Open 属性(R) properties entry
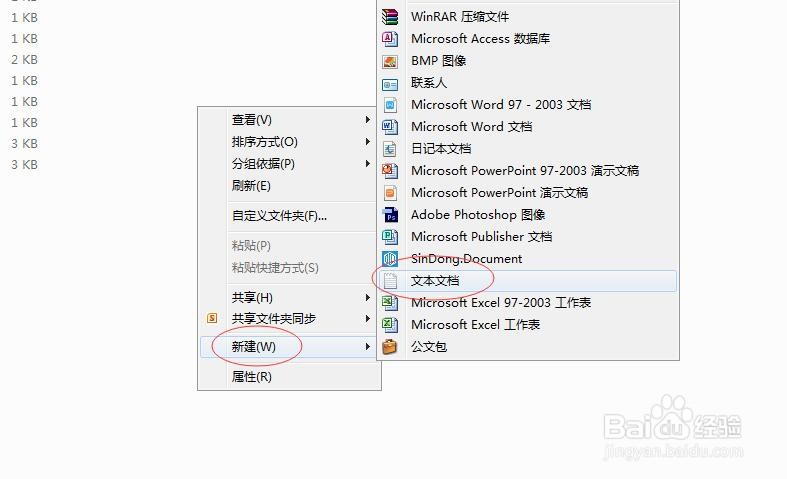787x479 pixels. click(x=289, y=377)
